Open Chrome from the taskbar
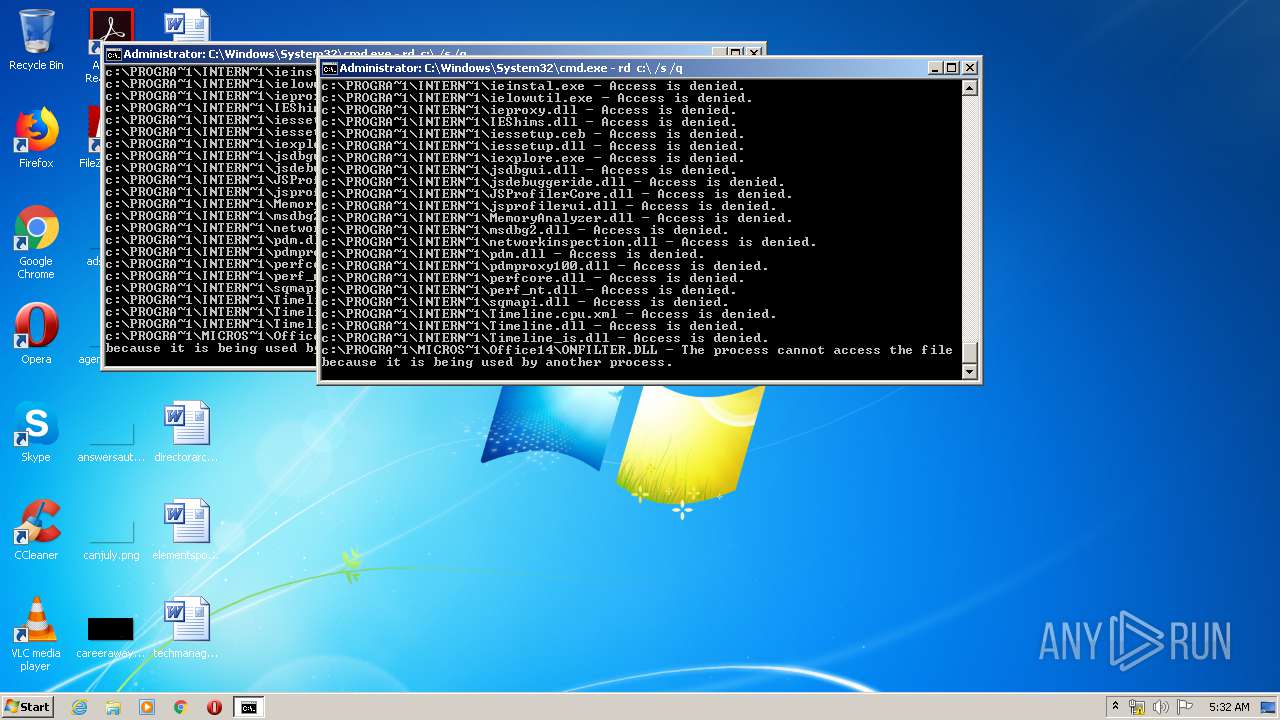The image size is (1280, 720). 181,707
